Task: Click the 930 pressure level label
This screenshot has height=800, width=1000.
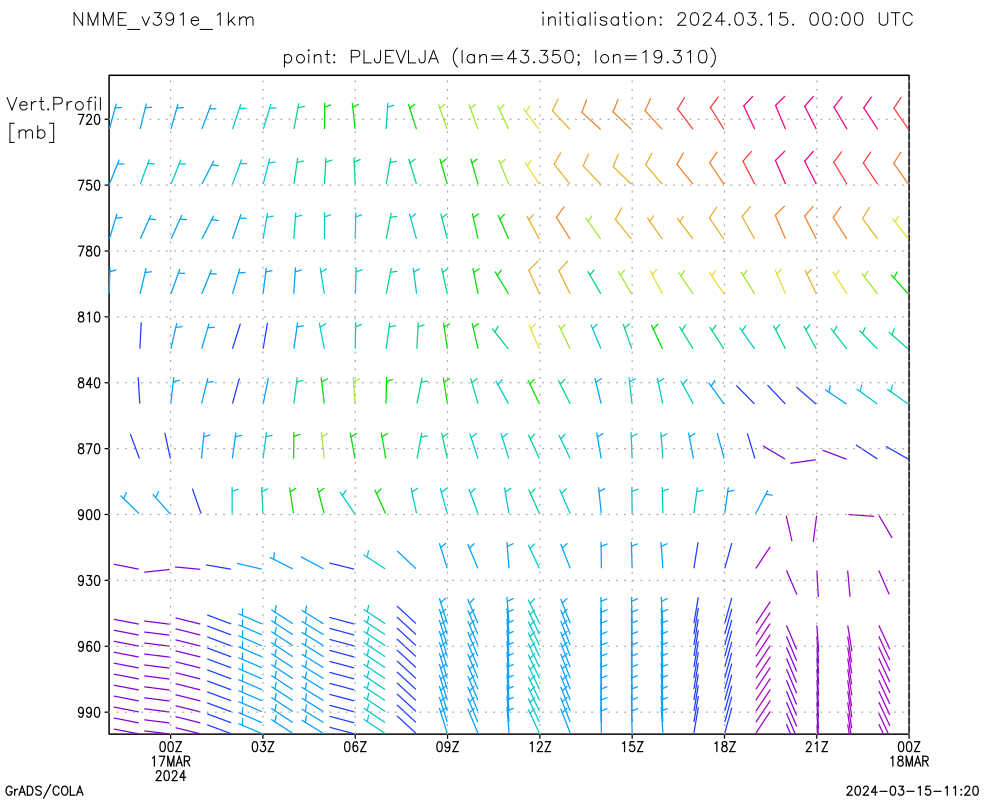Action: (x=89, y=581)
